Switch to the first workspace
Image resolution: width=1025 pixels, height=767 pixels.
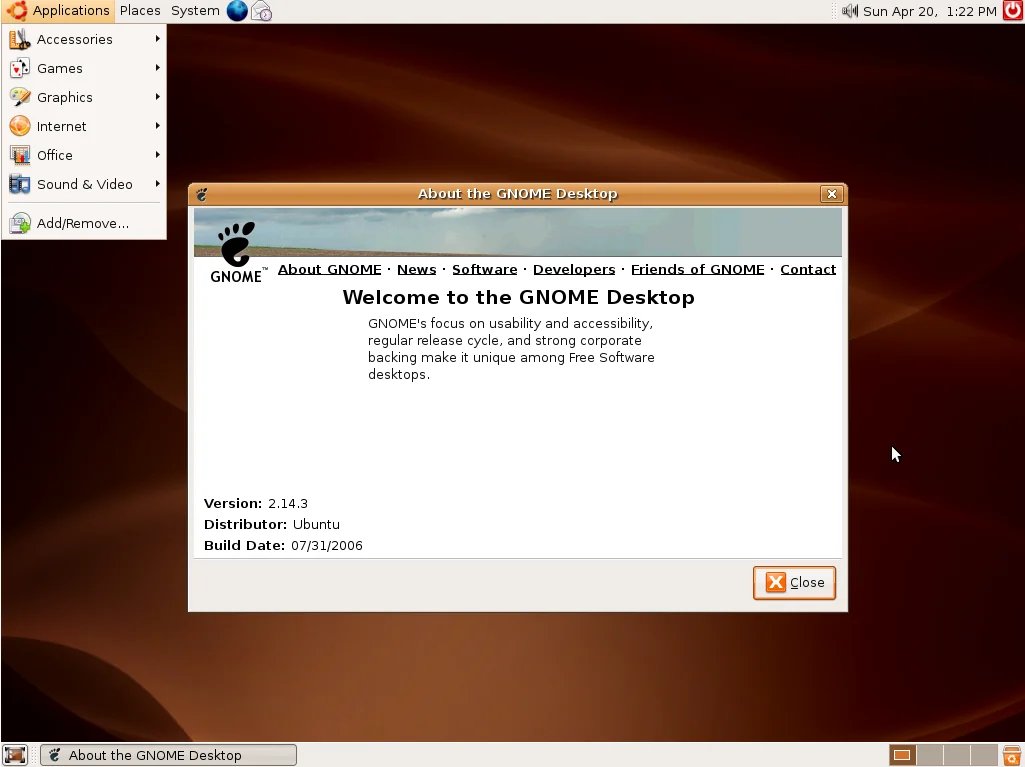click(902, 755)
